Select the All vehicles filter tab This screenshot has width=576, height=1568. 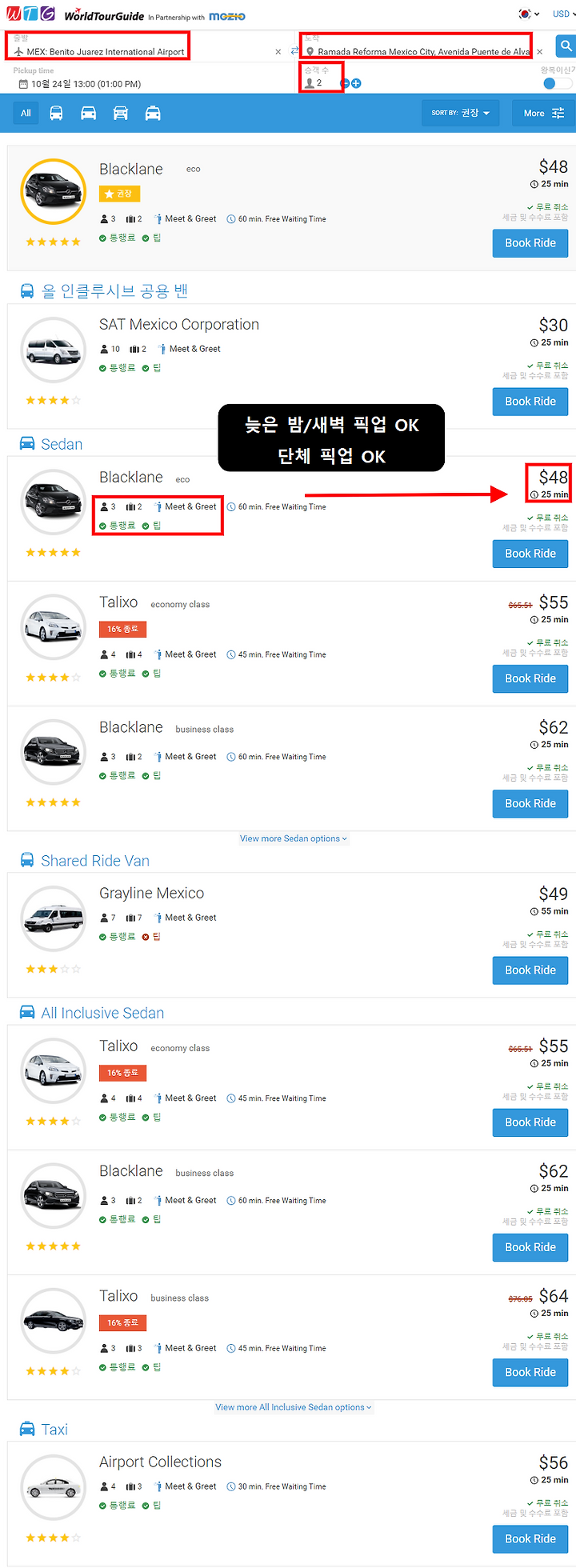[26, 113]
